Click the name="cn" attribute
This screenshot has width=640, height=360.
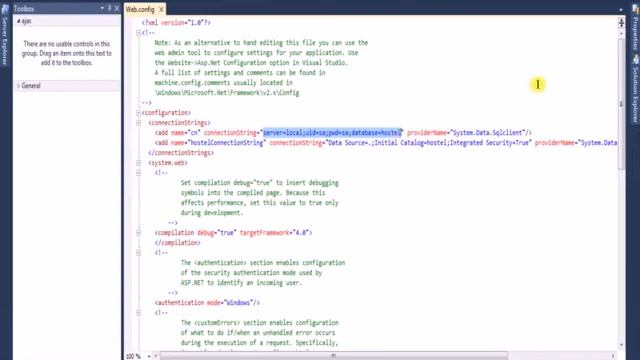[x=185, y=133]
